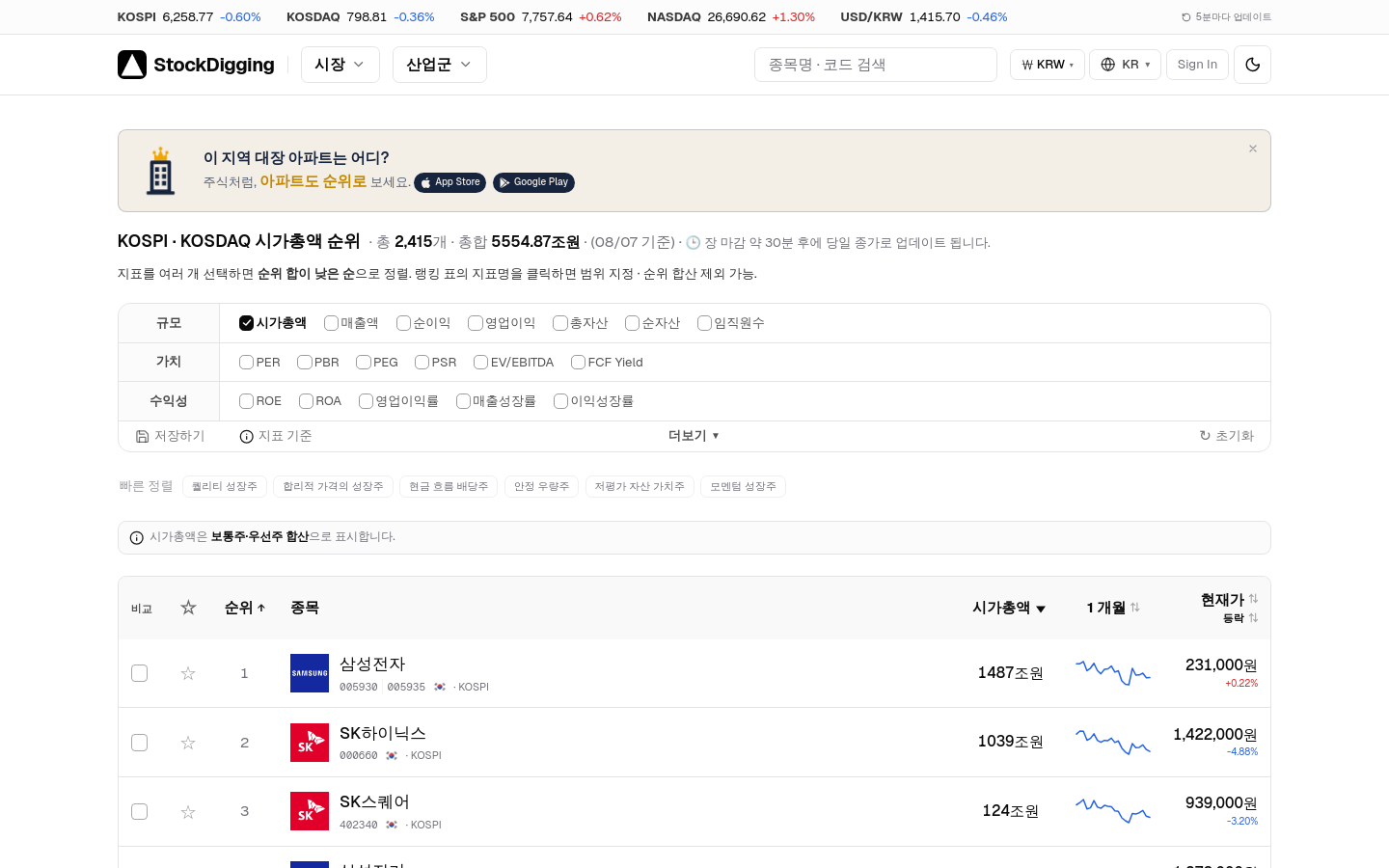This screenshot has height=868, width=1389.
Task: Click USD/KRW rate ticker
Action: [x=924, y=17]
